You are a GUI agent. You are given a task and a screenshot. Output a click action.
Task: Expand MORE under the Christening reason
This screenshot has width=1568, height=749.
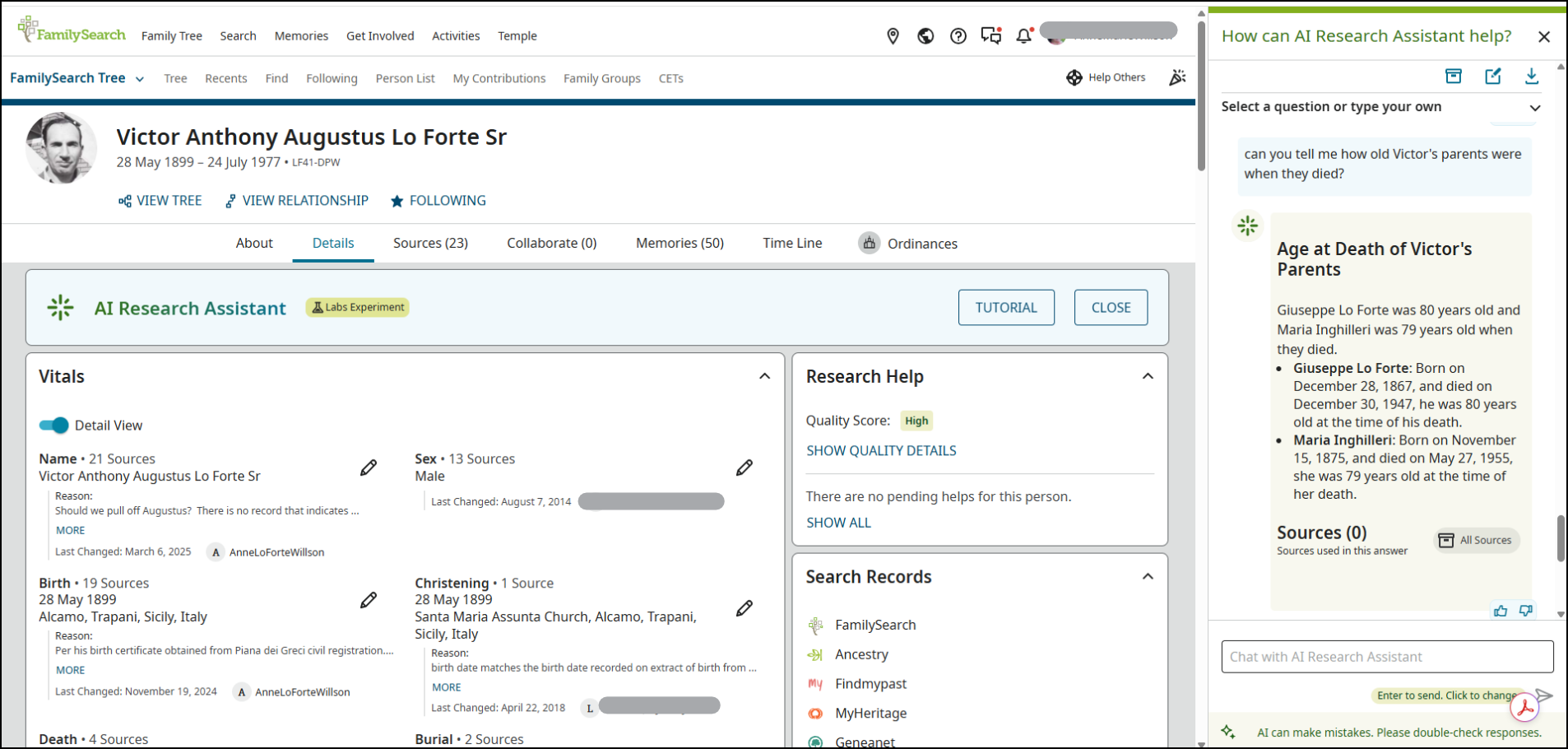[x=446, y=687]
